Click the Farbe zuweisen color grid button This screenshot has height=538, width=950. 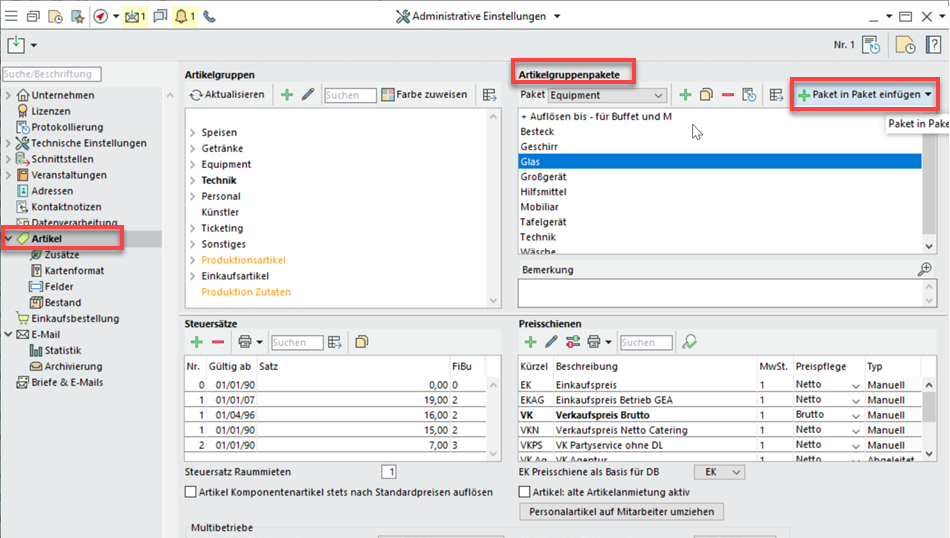pos(424,95)
